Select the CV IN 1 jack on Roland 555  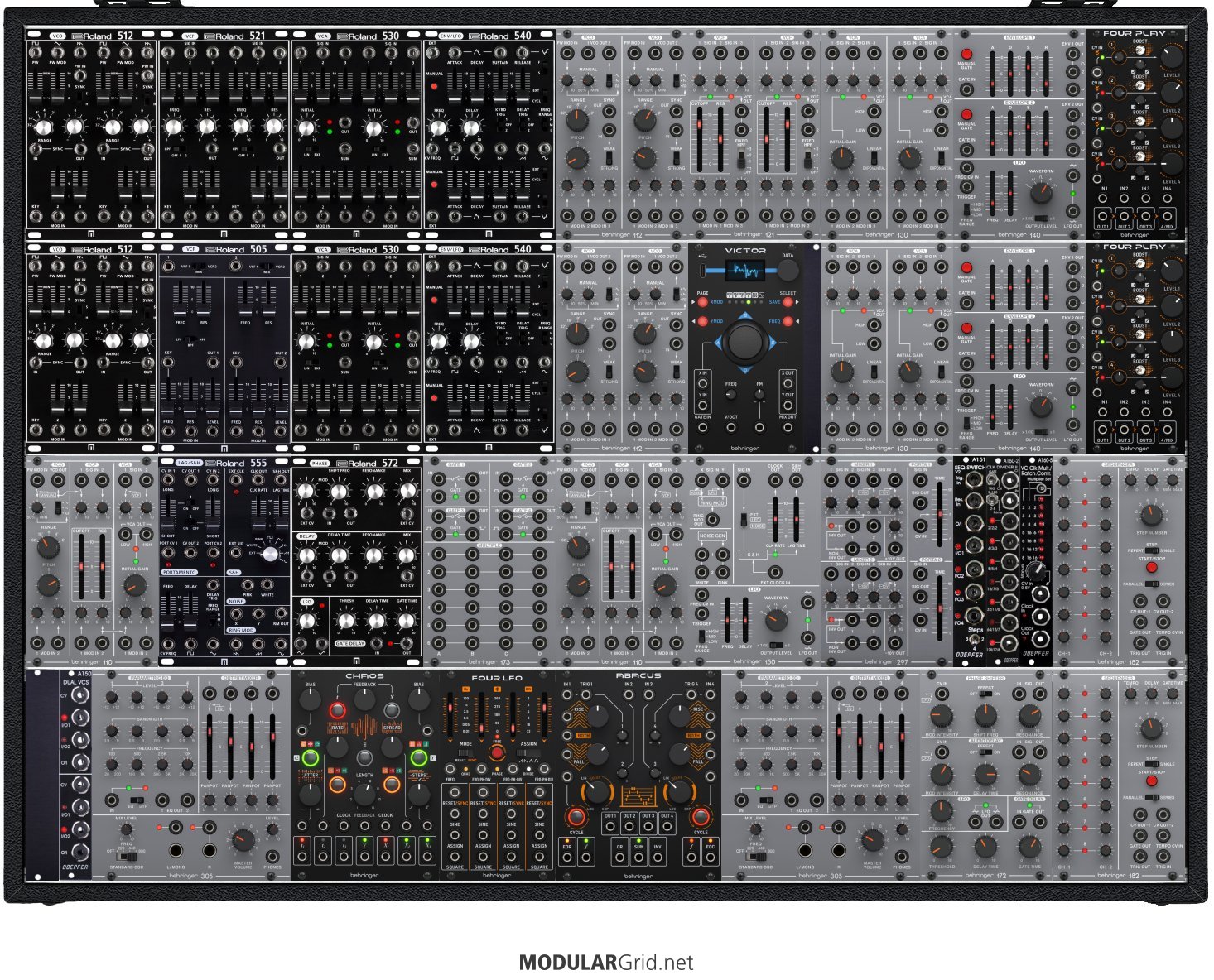[x=169, y=481]
